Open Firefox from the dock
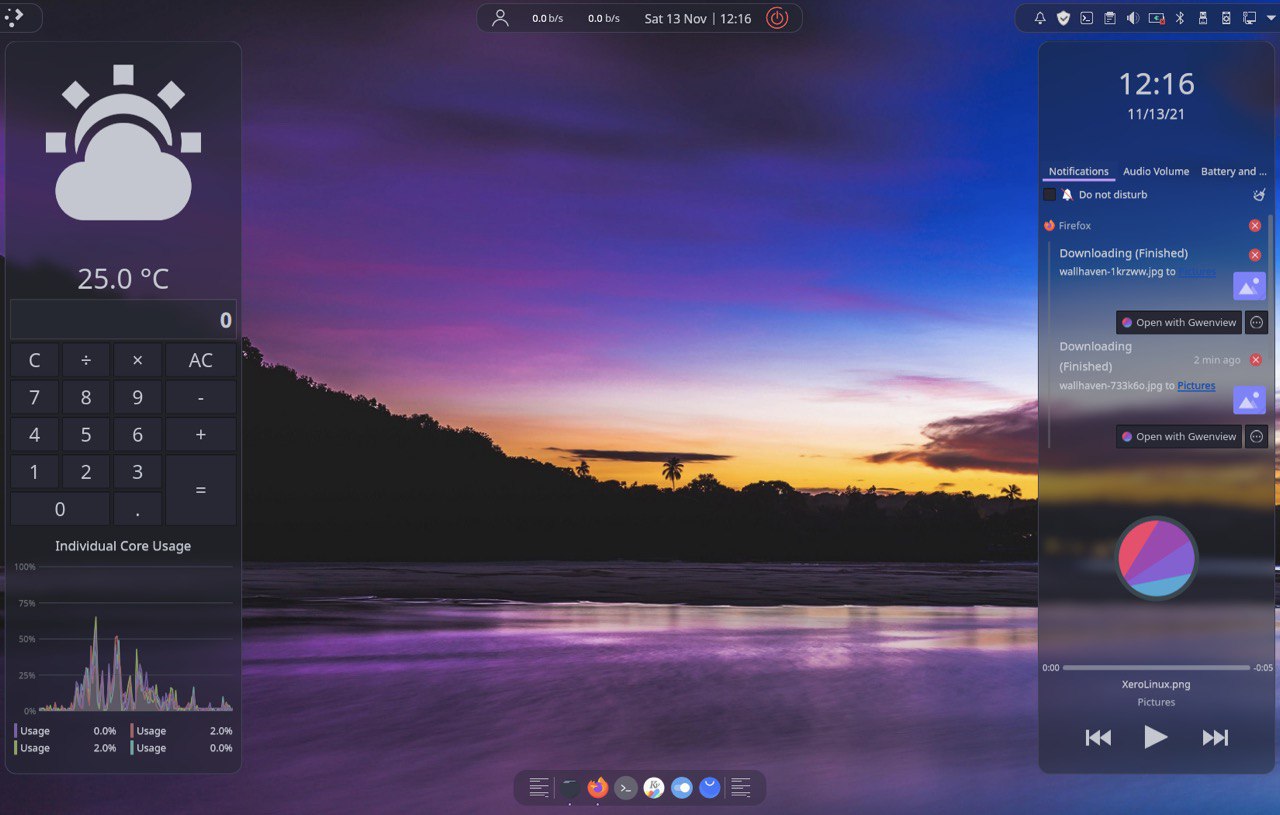The height and width of the screenshot is (815, 1280). (598, 788)
